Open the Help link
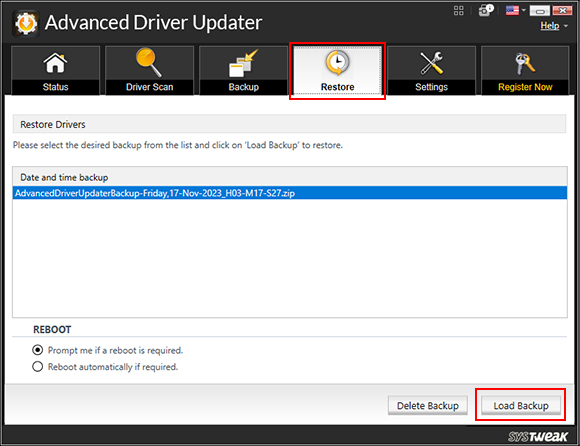 (x=550, y=26)
